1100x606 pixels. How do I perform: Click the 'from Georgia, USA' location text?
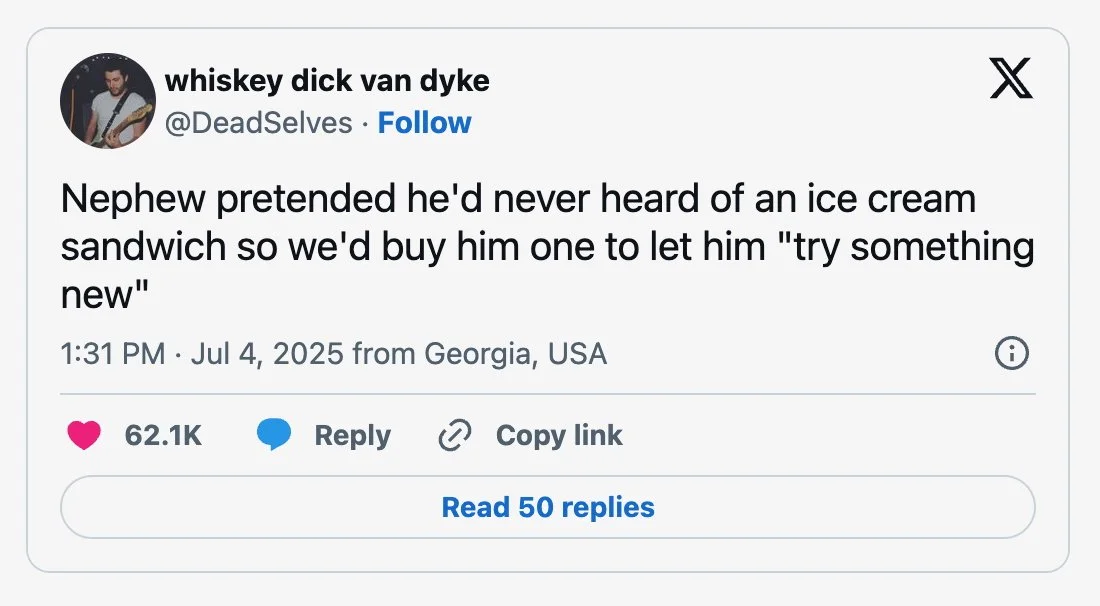click(x=480, y=354)
